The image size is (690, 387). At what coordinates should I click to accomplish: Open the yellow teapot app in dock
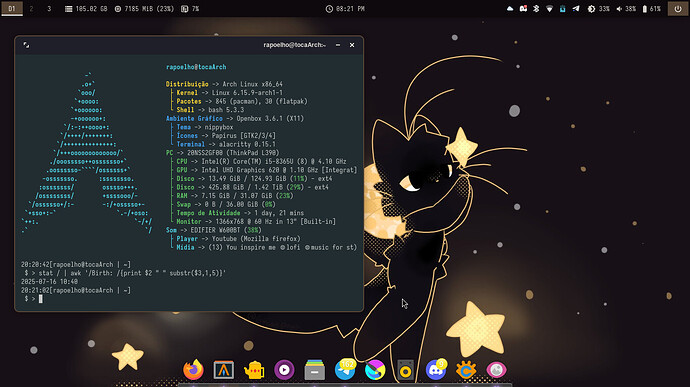(x=254, y=370)
